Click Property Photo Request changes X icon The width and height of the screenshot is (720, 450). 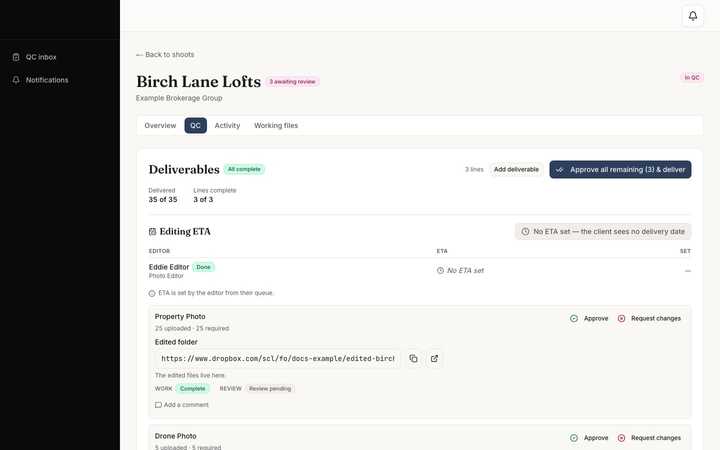(621, 319)
